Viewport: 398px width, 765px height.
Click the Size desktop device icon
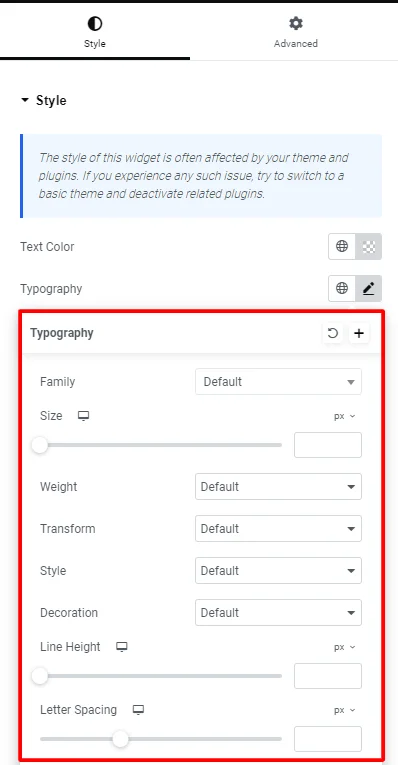pyautogui.click(x=84, y=416)
